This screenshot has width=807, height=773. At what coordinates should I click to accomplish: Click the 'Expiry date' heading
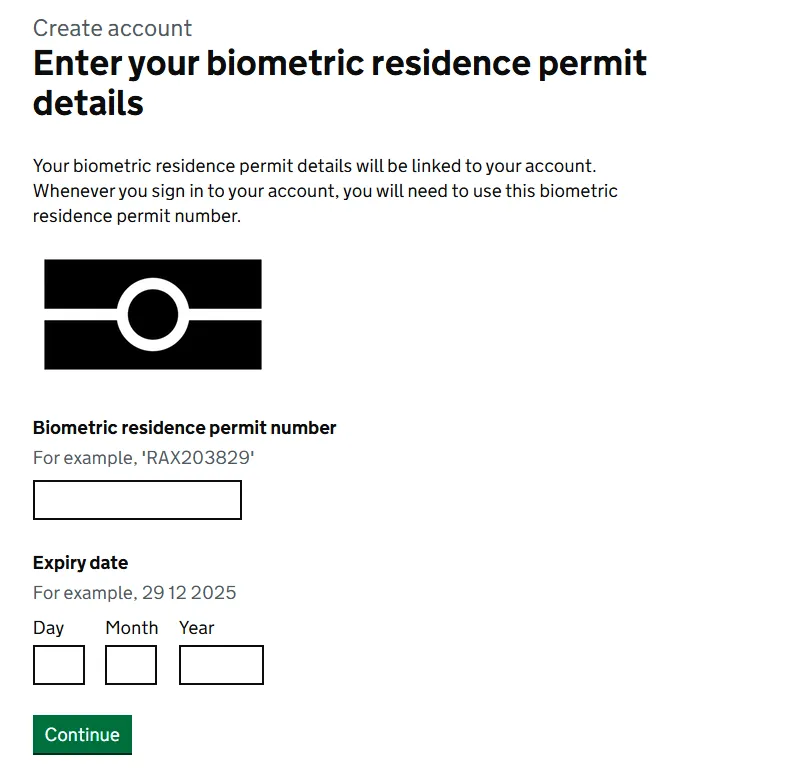tap(80, 563)
